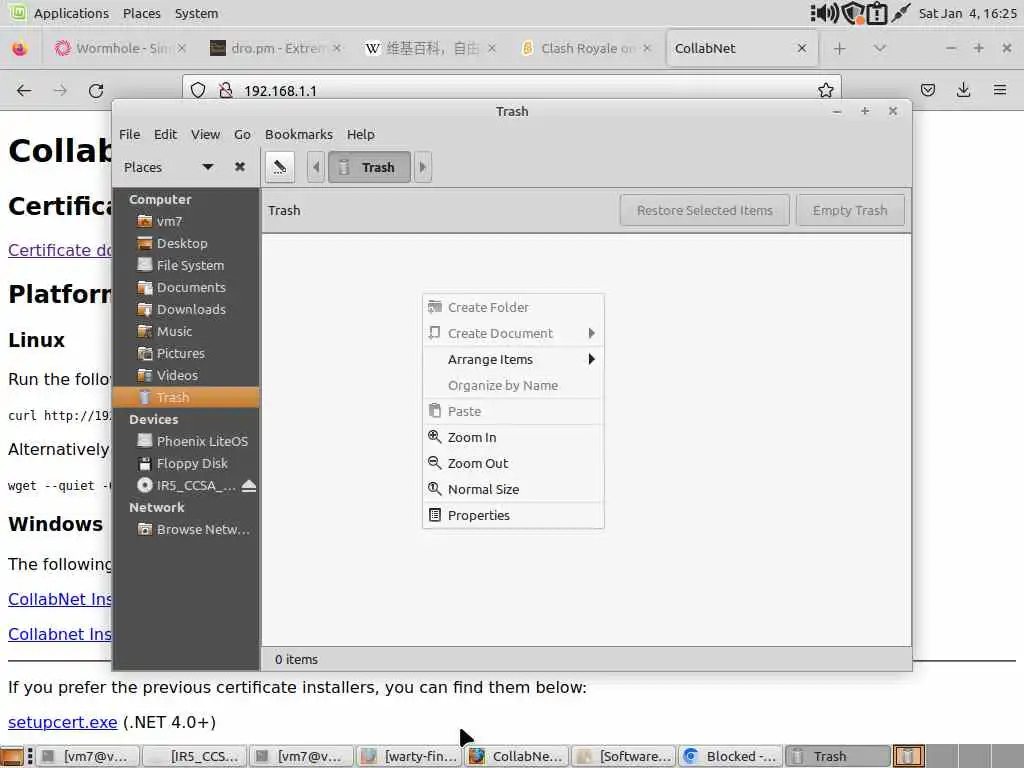This screenshot has width=1024, height=768.
Task: Open the View menu in Trash window
Action: [x=205, y=135]
